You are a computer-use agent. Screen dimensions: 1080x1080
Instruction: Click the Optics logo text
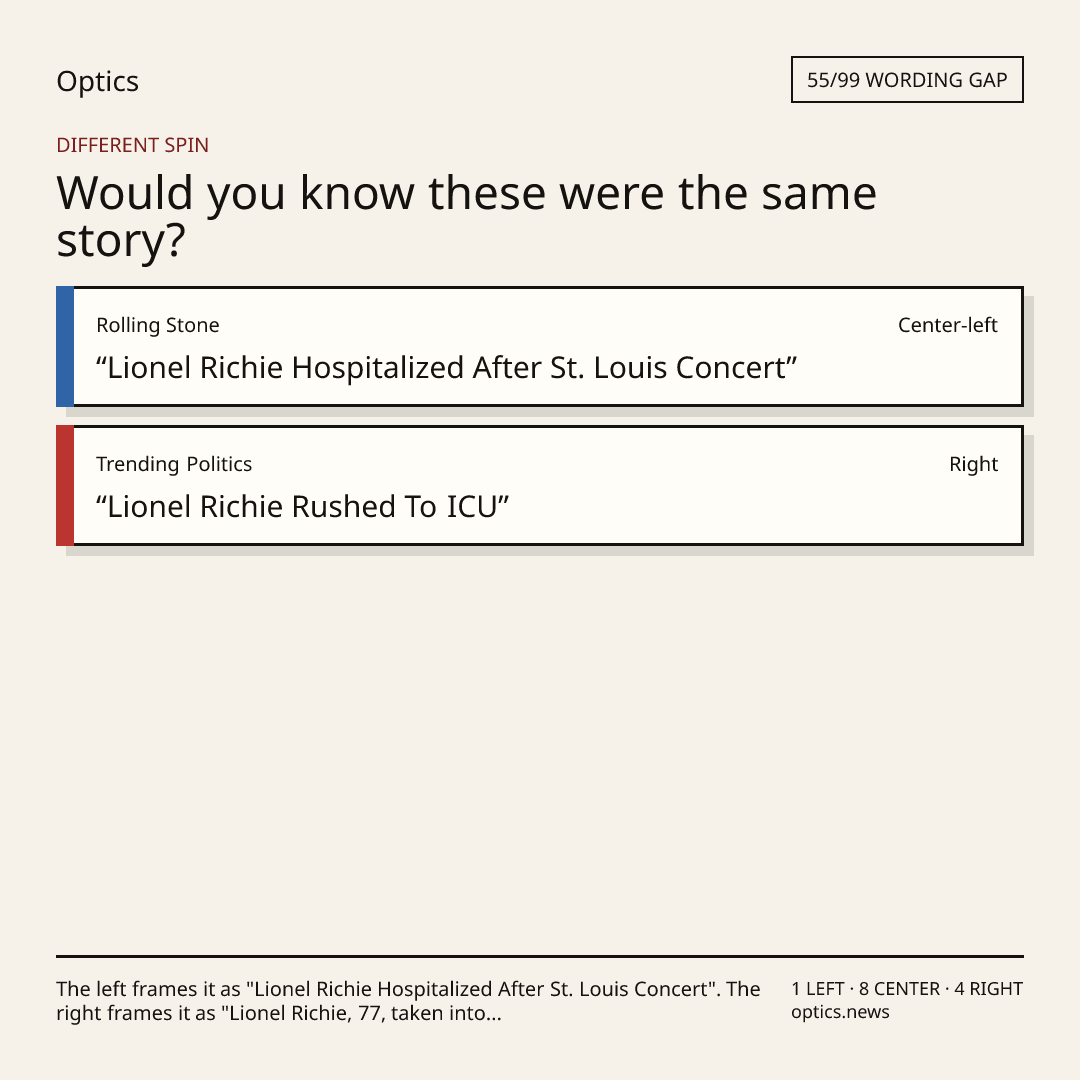tap(97, 81)
